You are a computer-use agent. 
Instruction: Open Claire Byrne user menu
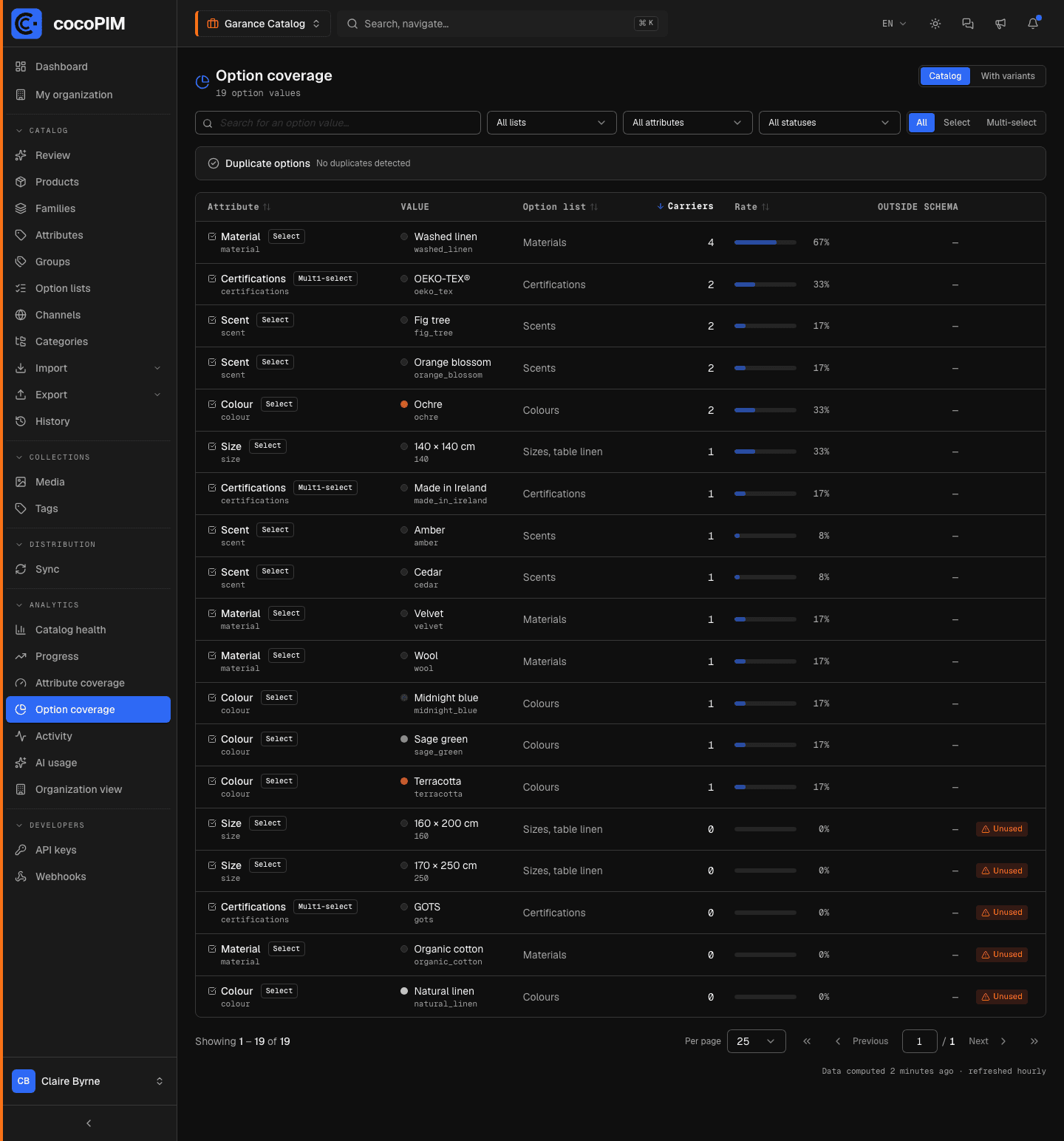pyautogui.click(x=88, y=1081)
